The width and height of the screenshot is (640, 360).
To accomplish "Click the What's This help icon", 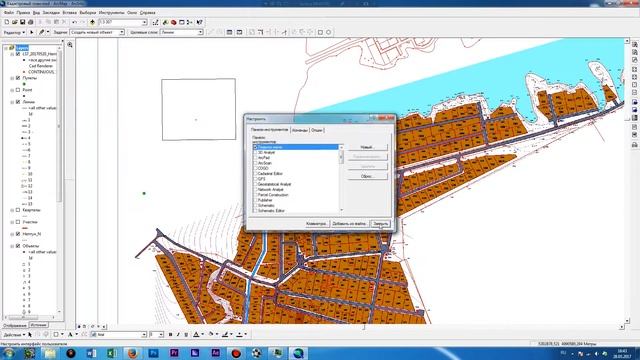I will click(x=199, y=22).
